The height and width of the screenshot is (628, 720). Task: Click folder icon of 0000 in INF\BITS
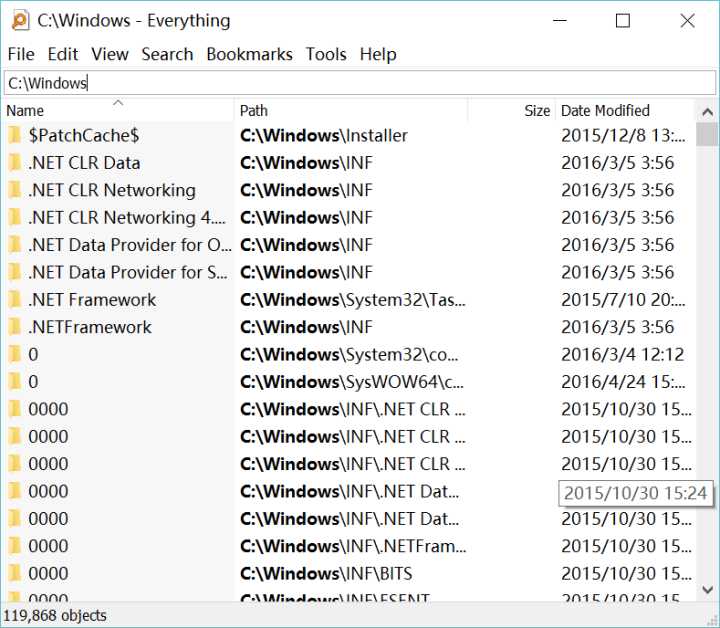[15, 573]
